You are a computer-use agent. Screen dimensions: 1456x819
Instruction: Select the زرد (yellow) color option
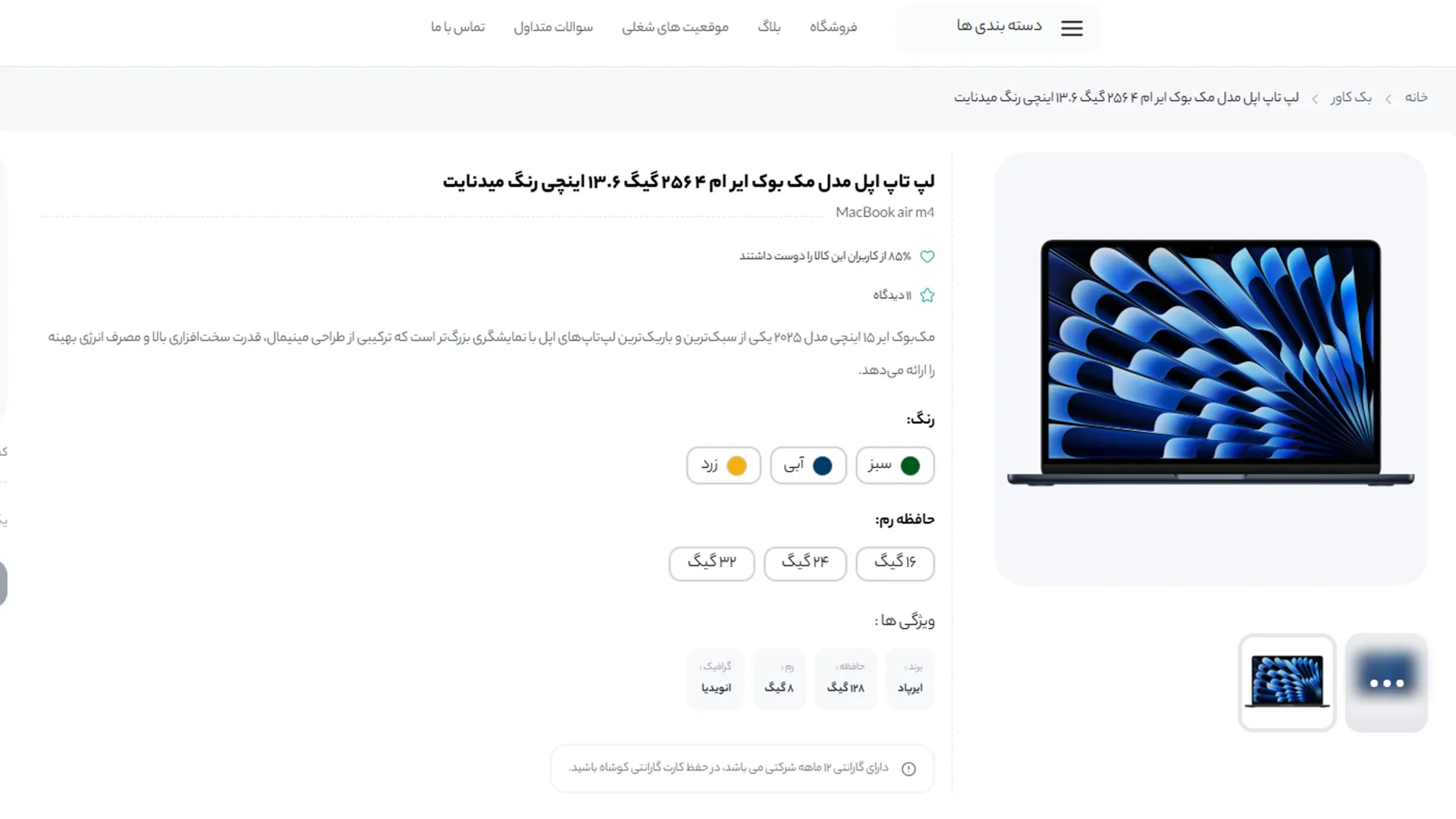click(723, 465)
